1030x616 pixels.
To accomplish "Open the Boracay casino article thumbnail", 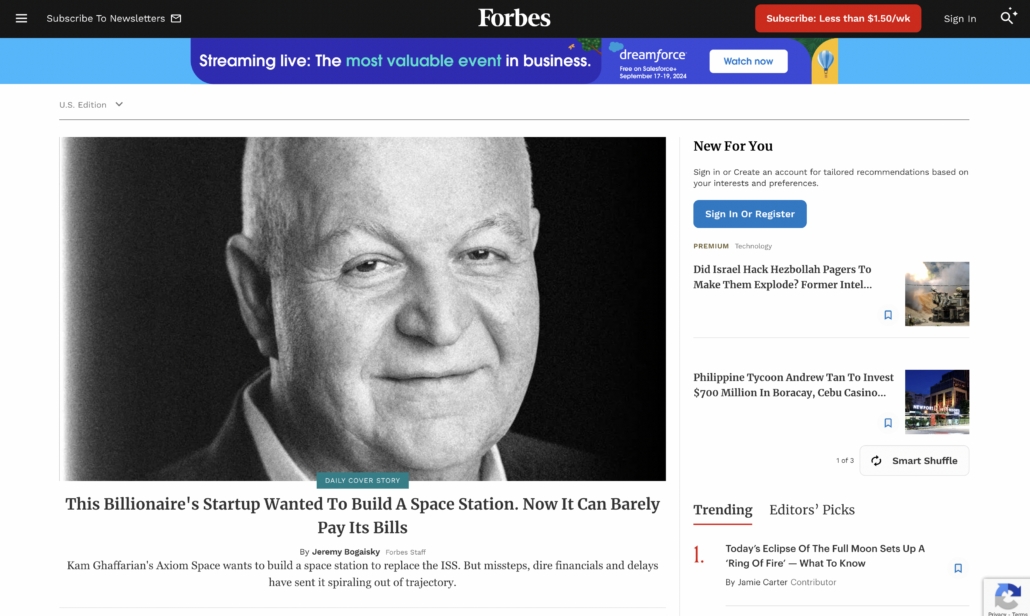I will click(x=936, y=401).
